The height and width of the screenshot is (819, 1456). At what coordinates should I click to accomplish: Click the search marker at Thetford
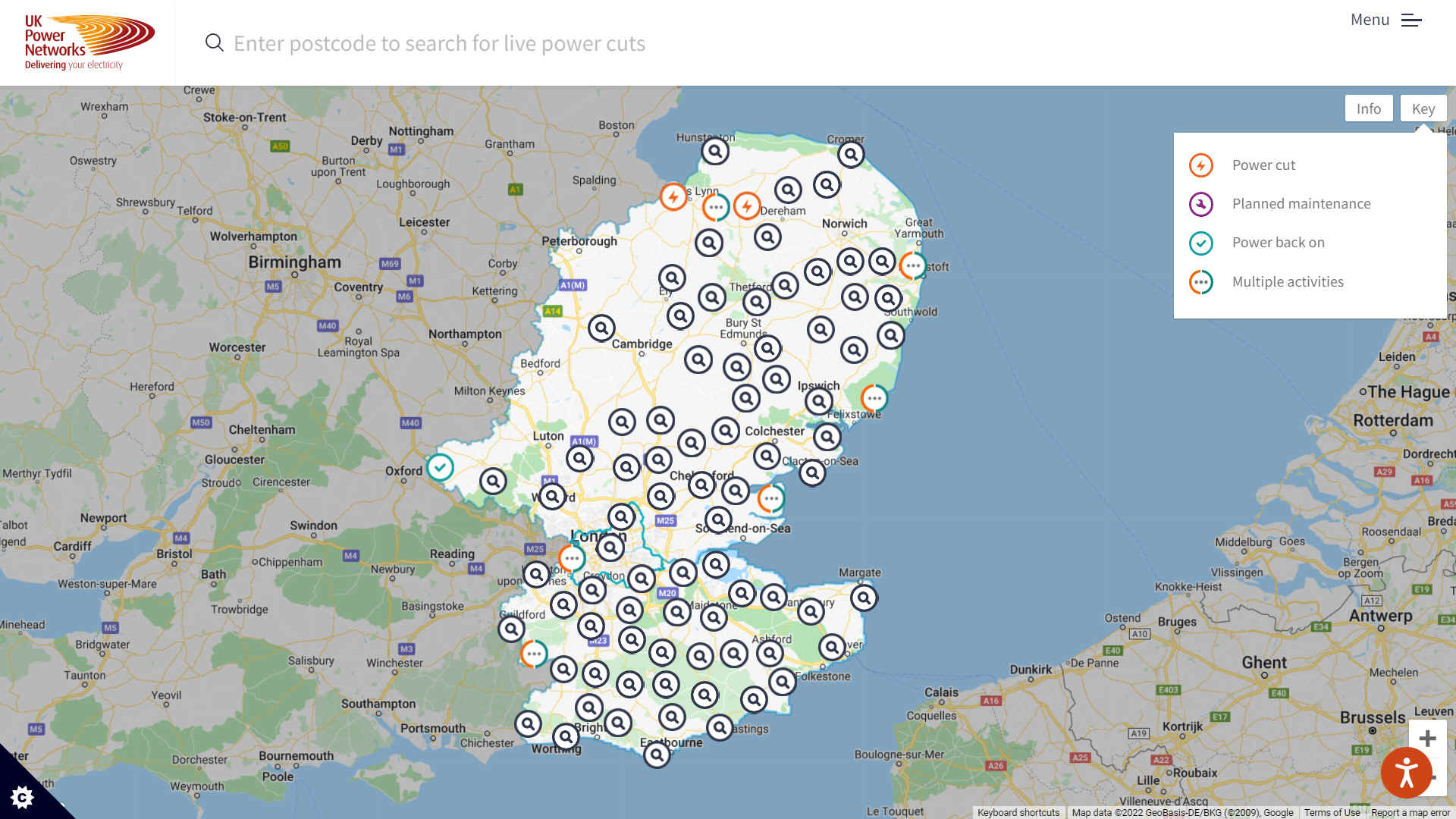point(756,302)
